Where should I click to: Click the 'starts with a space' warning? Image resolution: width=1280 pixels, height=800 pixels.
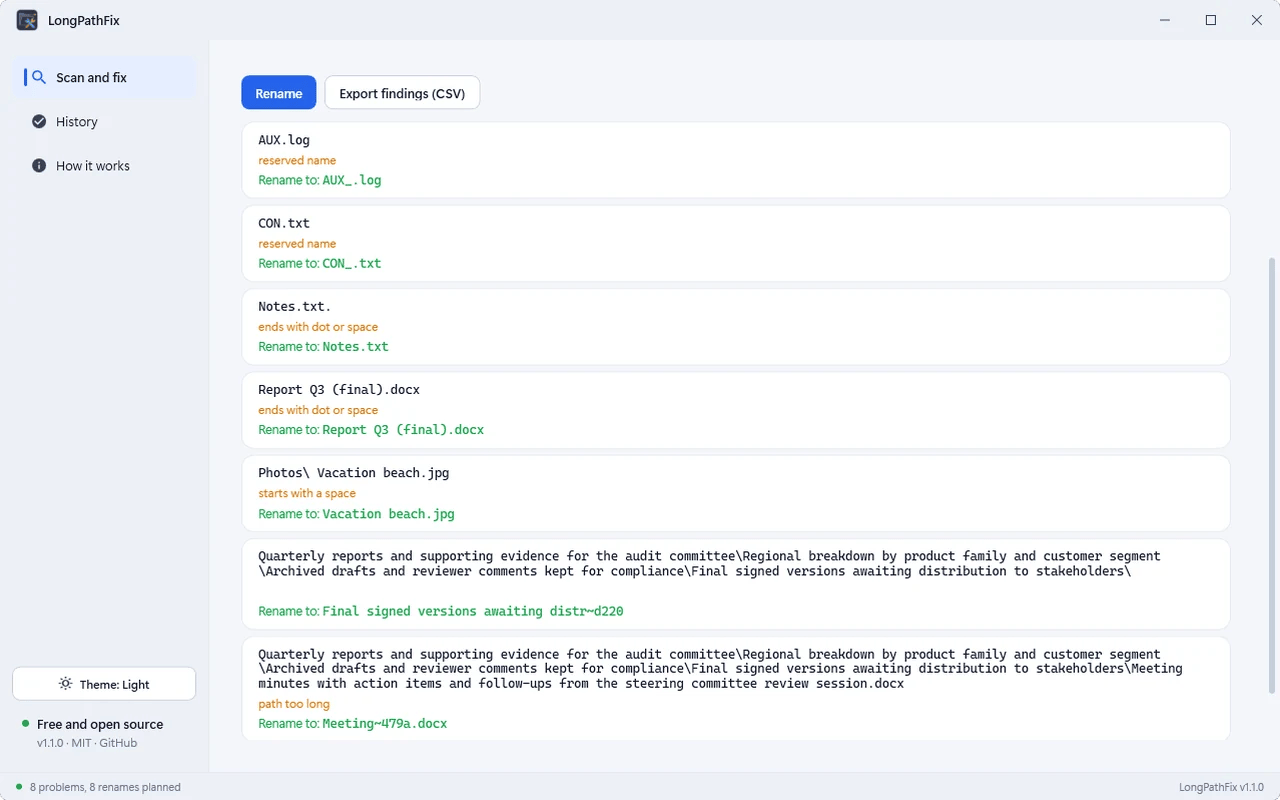click(307, 493)
